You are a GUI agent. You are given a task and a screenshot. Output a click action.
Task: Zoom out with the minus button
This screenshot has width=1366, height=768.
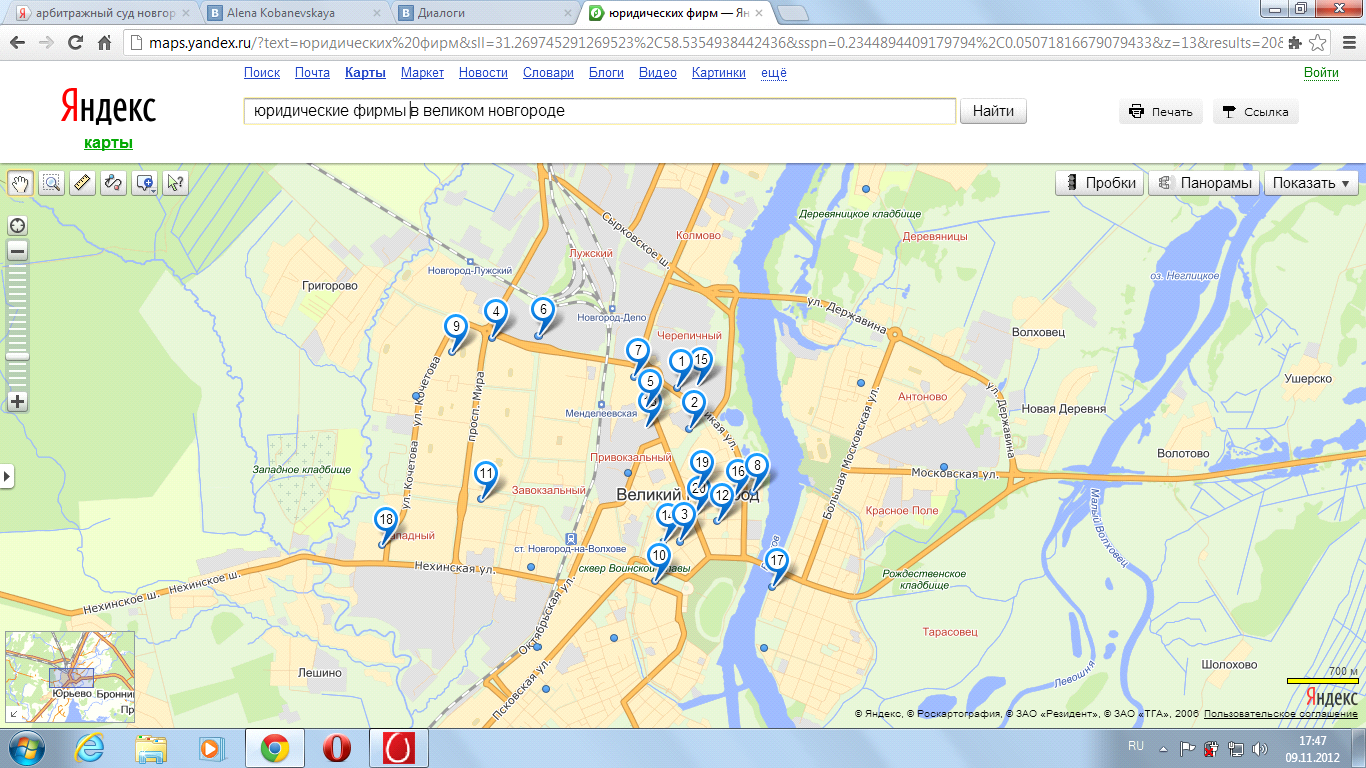point(17,251)
